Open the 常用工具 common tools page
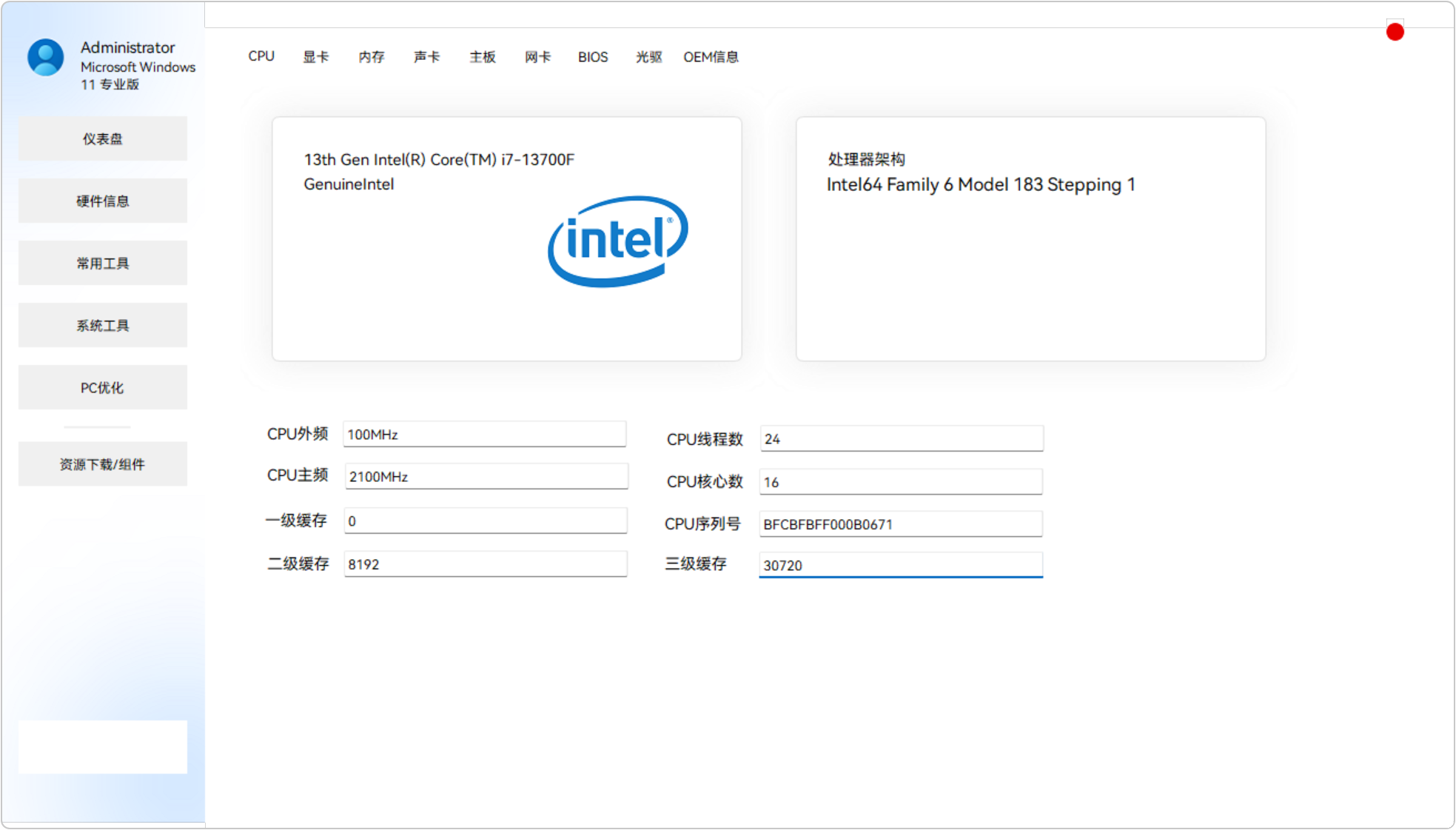This screenshot has width=1456, height=830. click(x=103, y=263)
